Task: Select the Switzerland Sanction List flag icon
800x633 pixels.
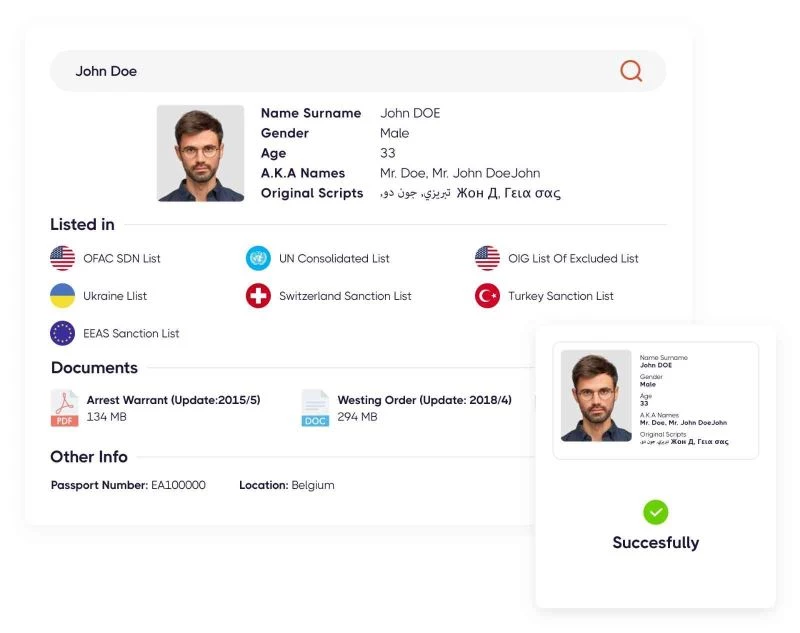Action: coord(258,296)
